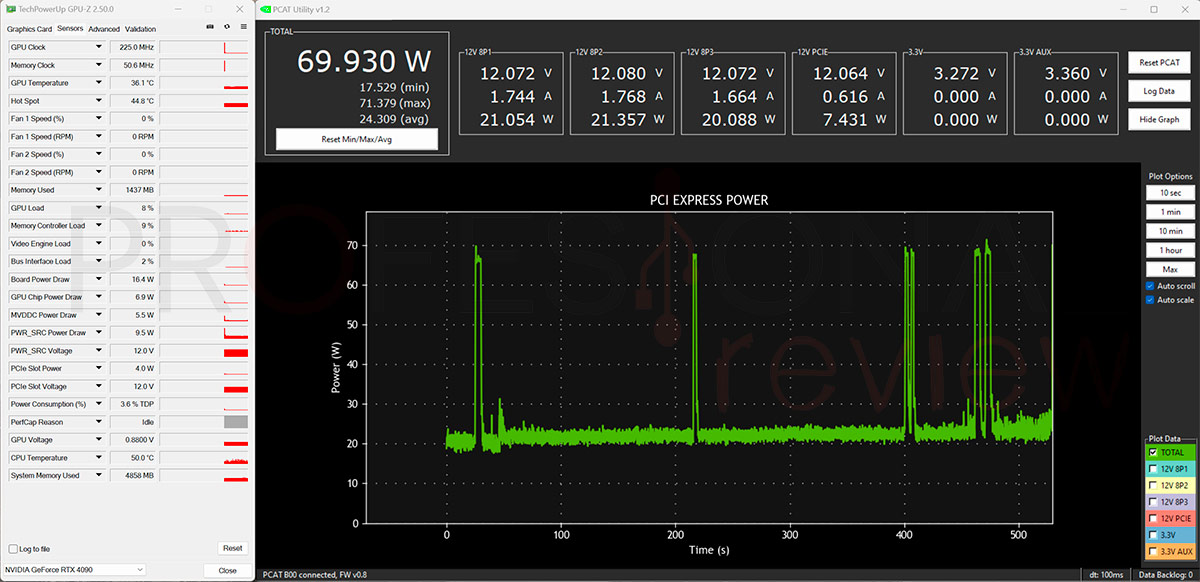Select the Sensors tab in GPU-Z
Viewport: 1200px width, 582px height.
70,29
